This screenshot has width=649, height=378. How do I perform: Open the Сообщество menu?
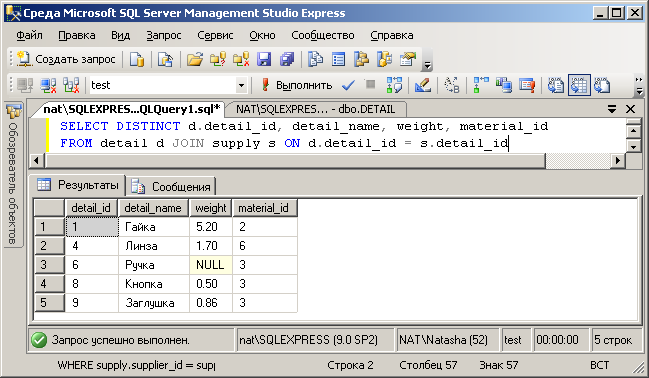click(x=323, y=36)
